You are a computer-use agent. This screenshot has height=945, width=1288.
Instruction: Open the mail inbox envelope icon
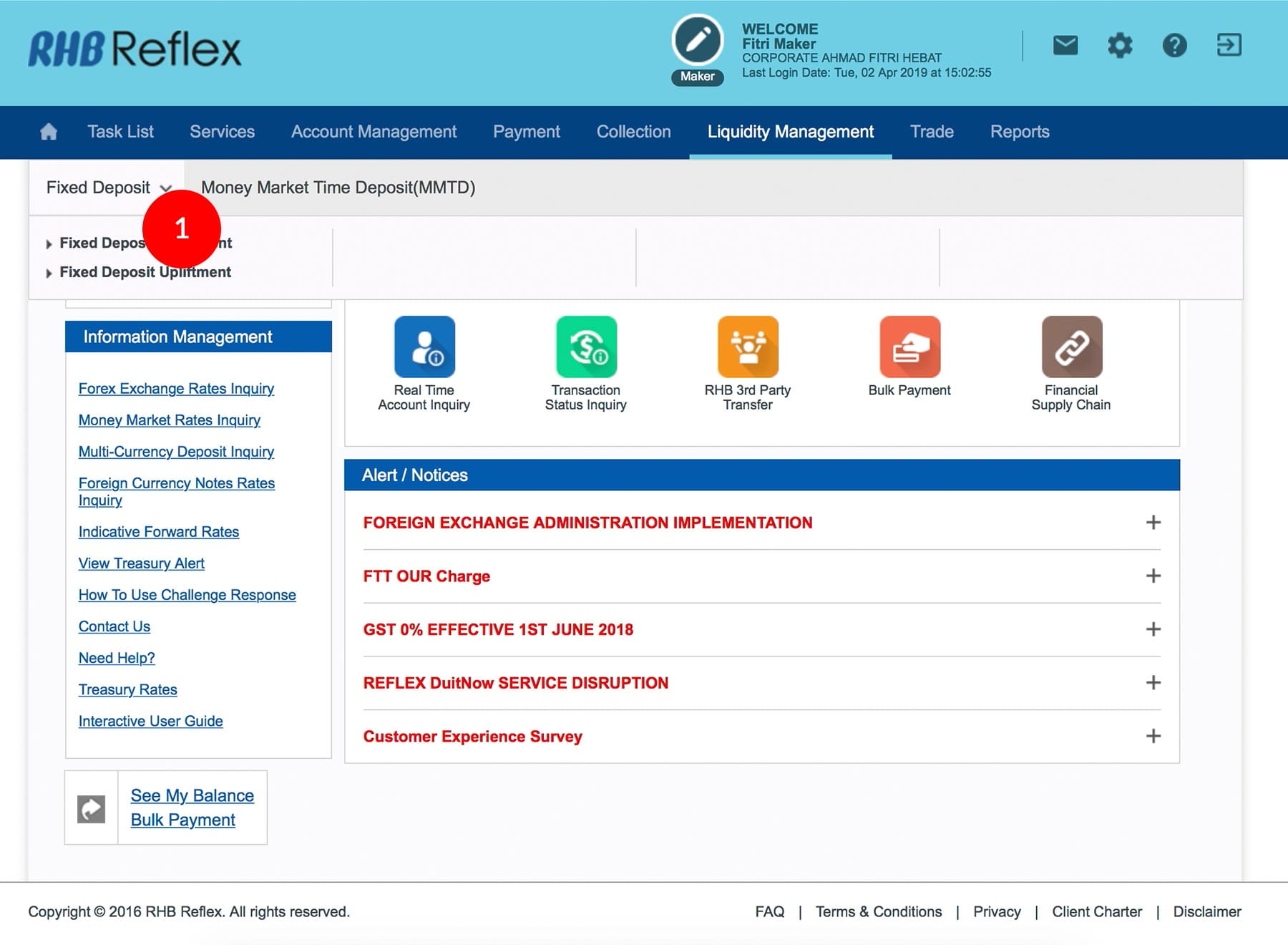point(1065,46)
